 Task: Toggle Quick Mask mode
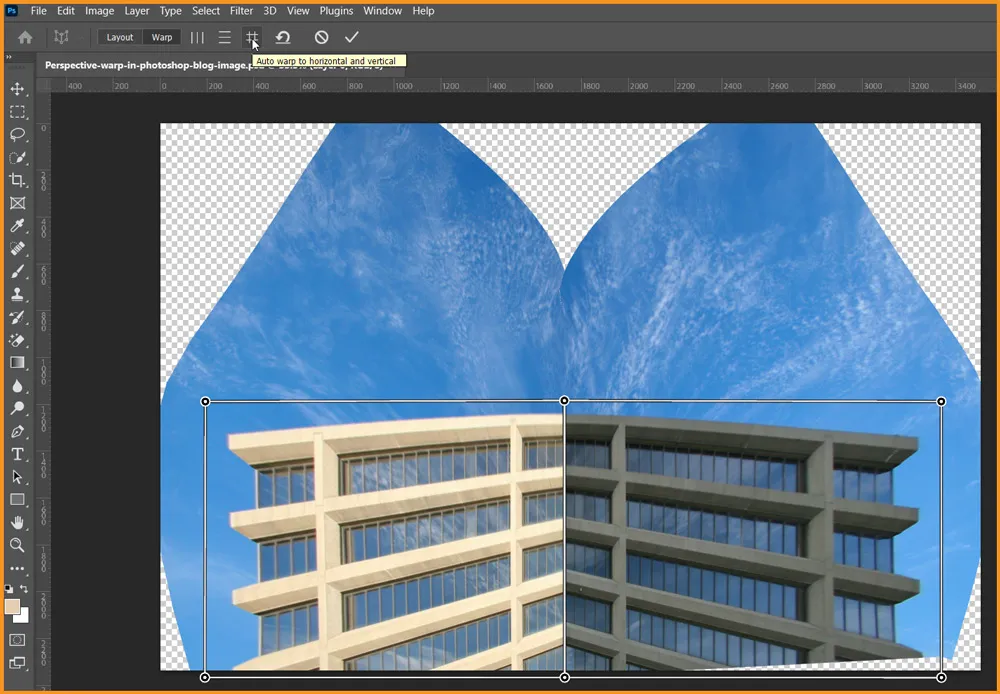(x=17, y=640)
